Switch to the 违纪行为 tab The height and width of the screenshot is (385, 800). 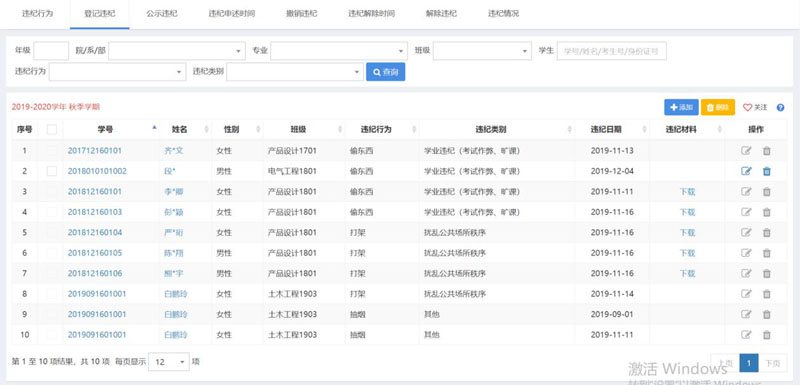pyautogui.click(x=37, y=14)
